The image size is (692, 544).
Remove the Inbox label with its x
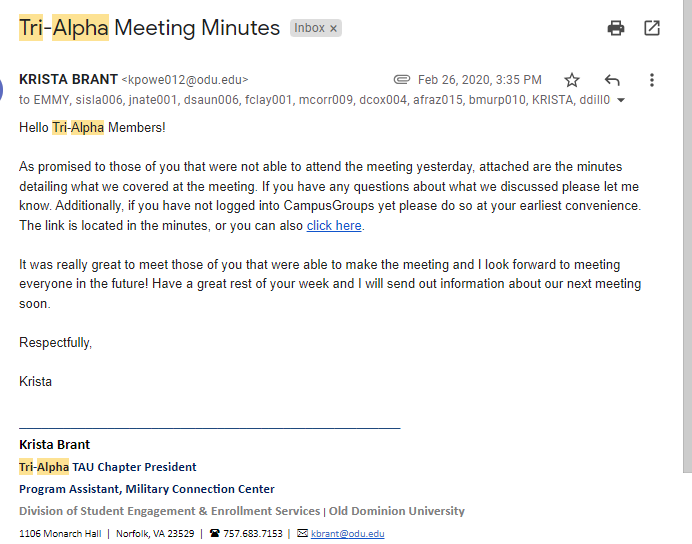334,29
